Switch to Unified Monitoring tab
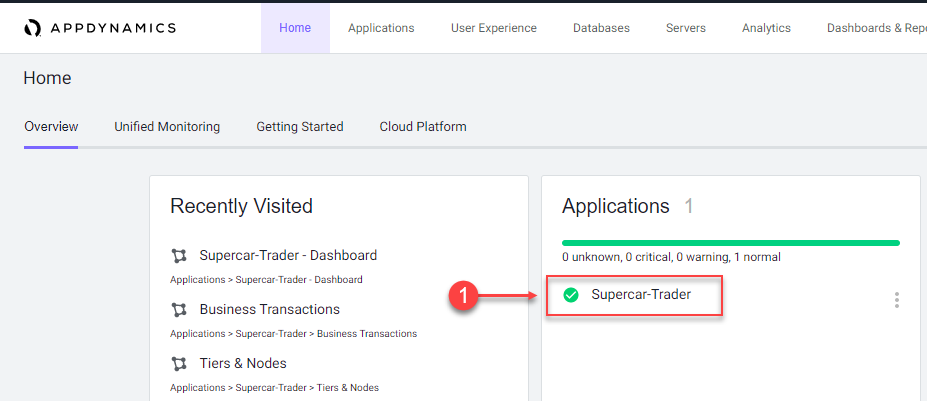This screenshot has width=927, height=401. point(167,127)
